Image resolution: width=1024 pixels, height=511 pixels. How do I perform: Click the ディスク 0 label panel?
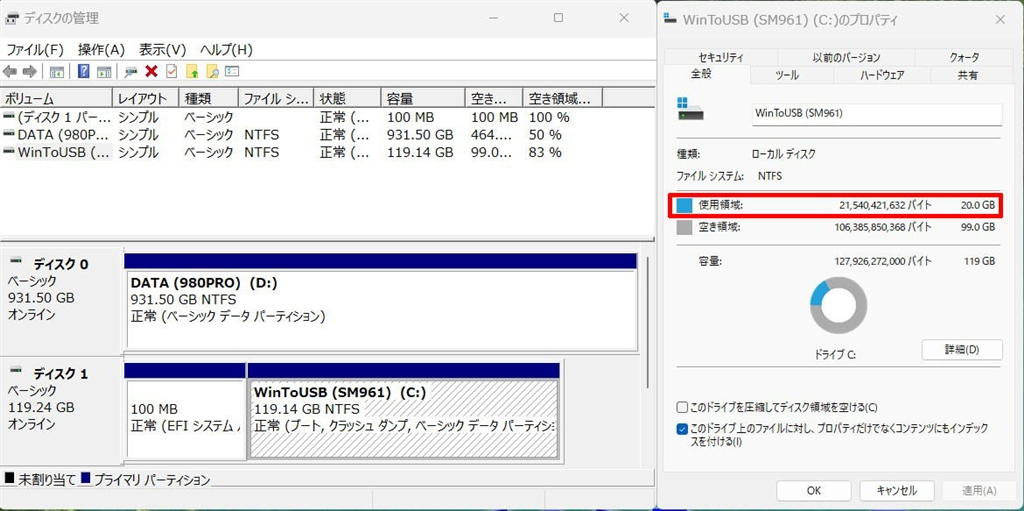pyautogui.click(x=61, y=302)
